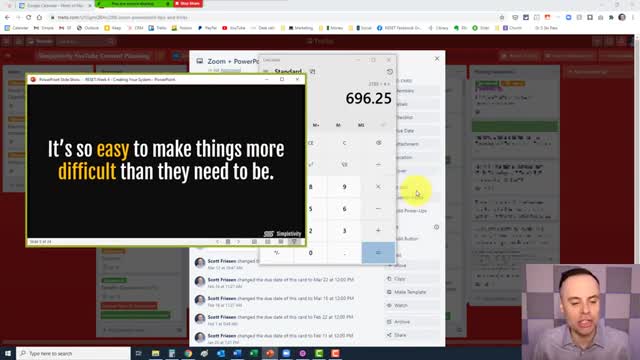This screenshot has height=360, width=640.
Task: Click the taskbar search box
Action: (73, 353)
